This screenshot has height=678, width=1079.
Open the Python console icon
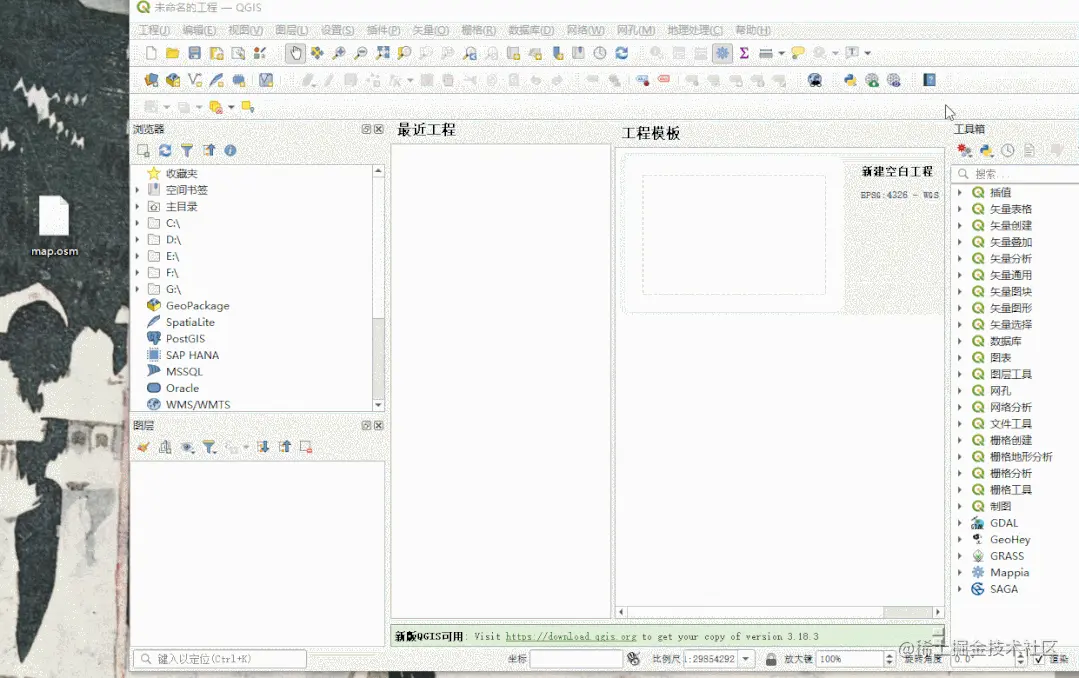coord(850,80)
